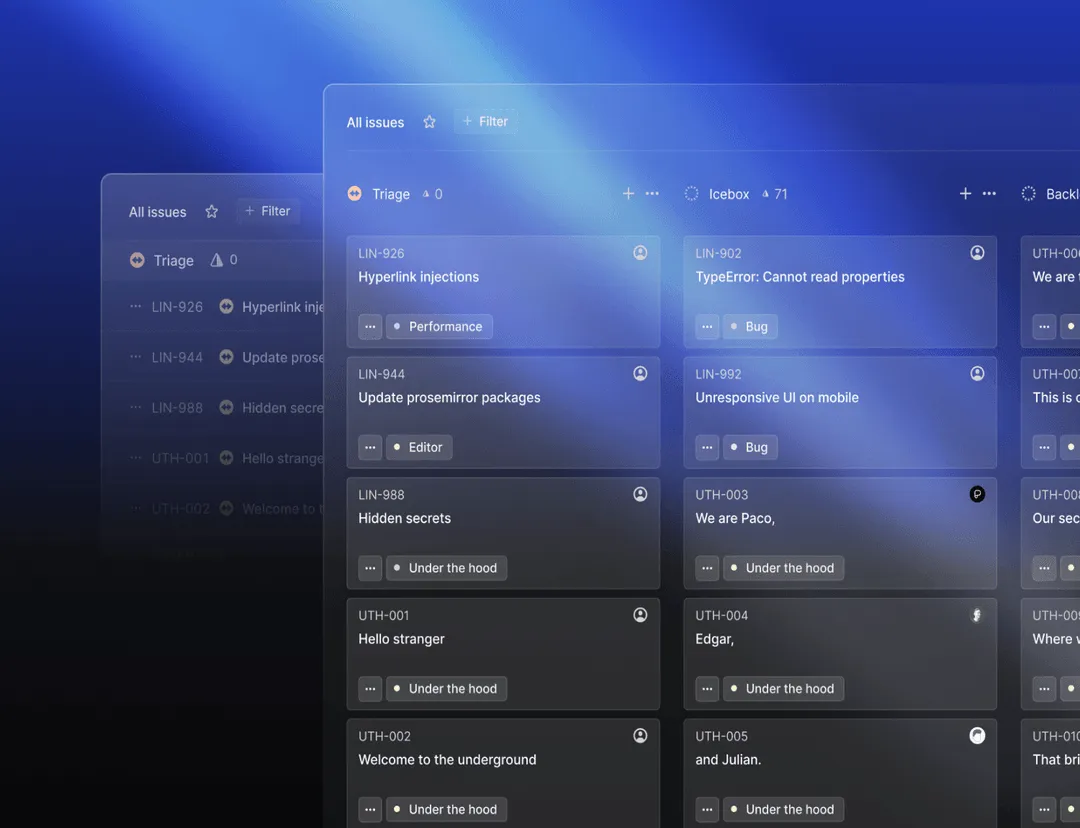1080x828 pixels.
Task: Add issue to the Triage column
Action: point(628,194)
